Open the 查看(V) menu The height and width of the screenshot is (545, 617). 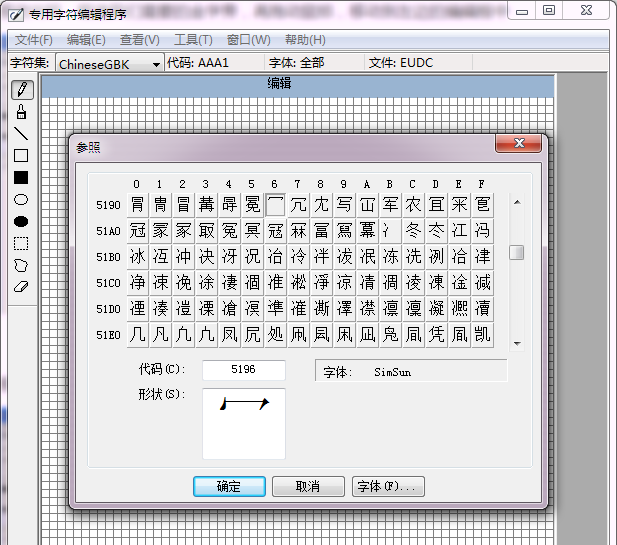click(139, 40)
